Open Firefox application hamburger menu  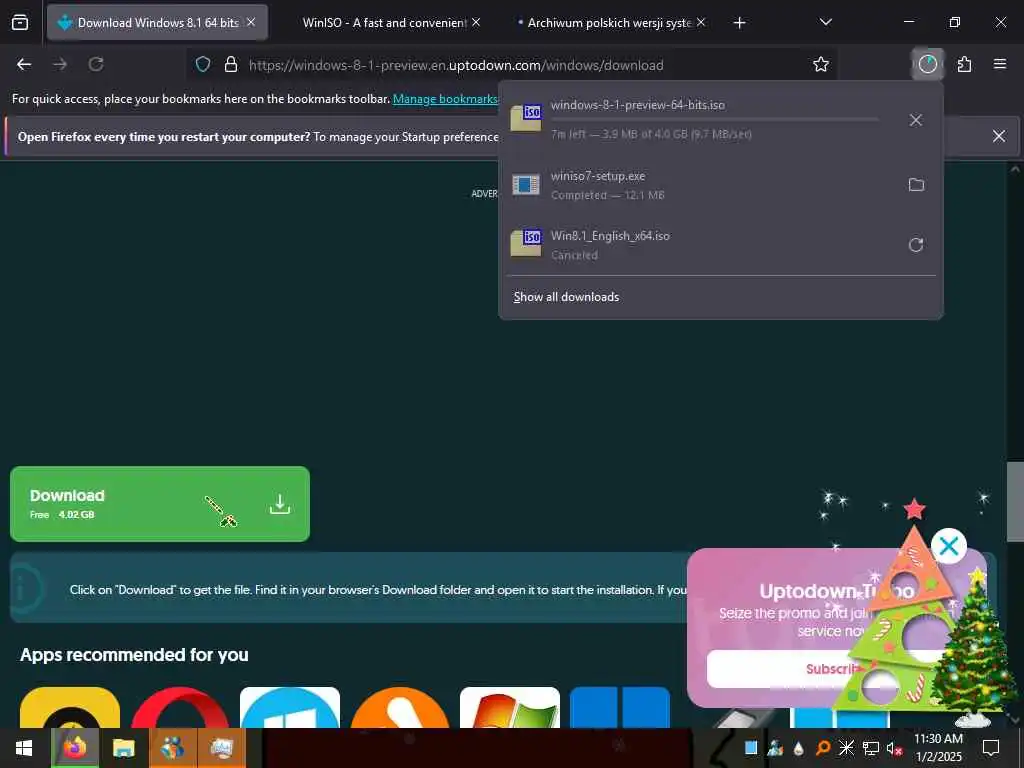point(1000,64)
